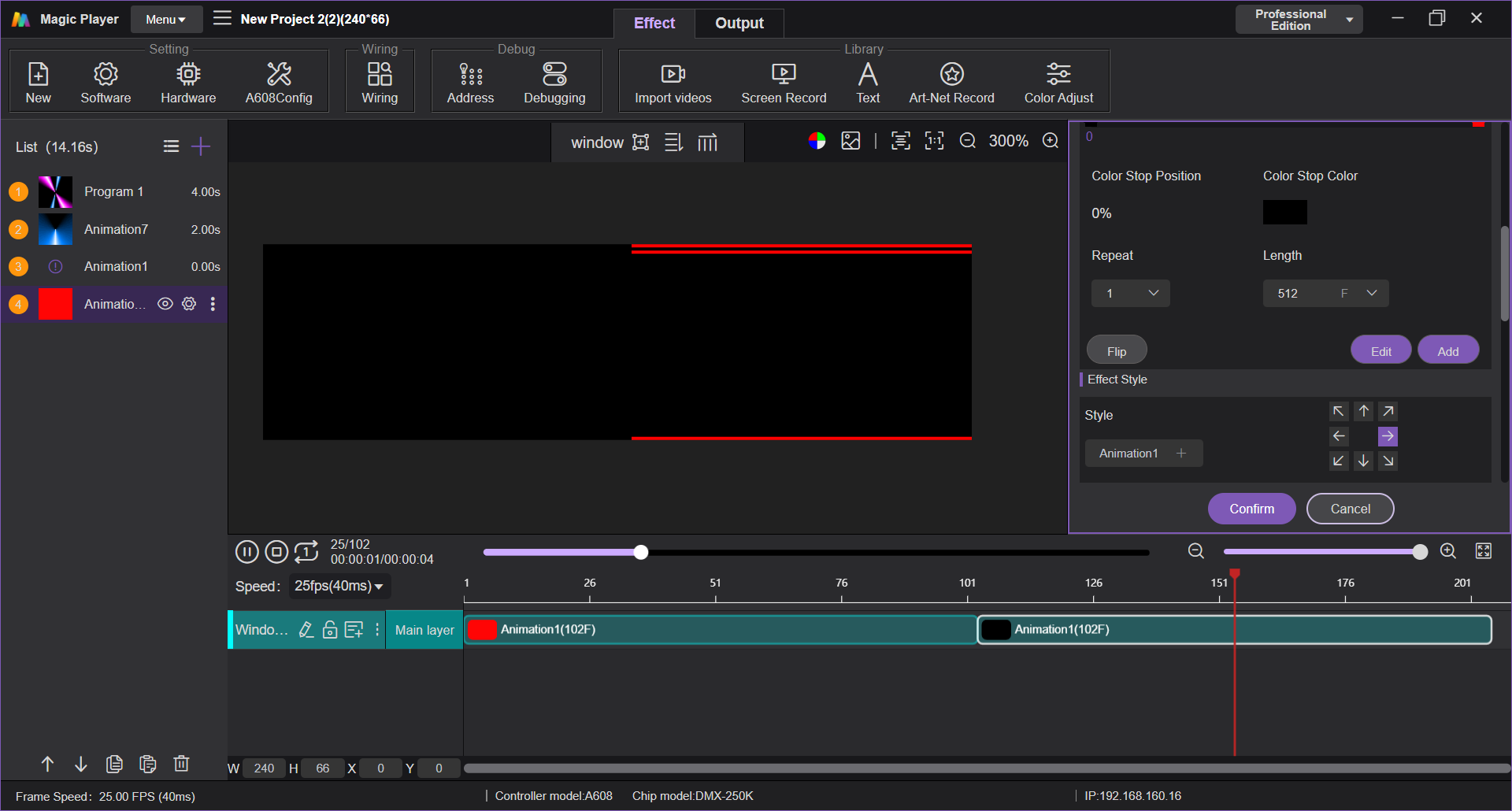Viewport: 1512px width, 811px height.
Task: Open A608Config tool
Action: click(279, 82)
